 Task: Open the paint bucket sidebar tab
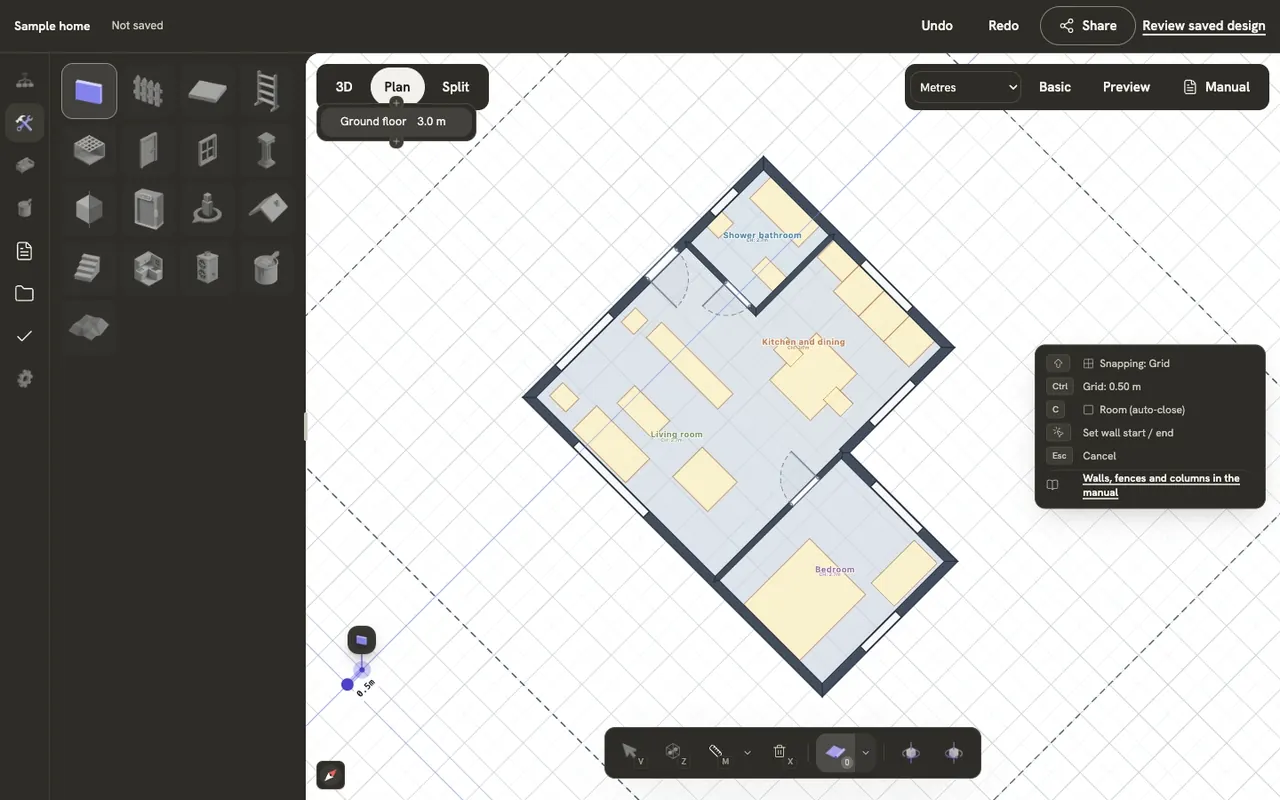pos(25,208)
